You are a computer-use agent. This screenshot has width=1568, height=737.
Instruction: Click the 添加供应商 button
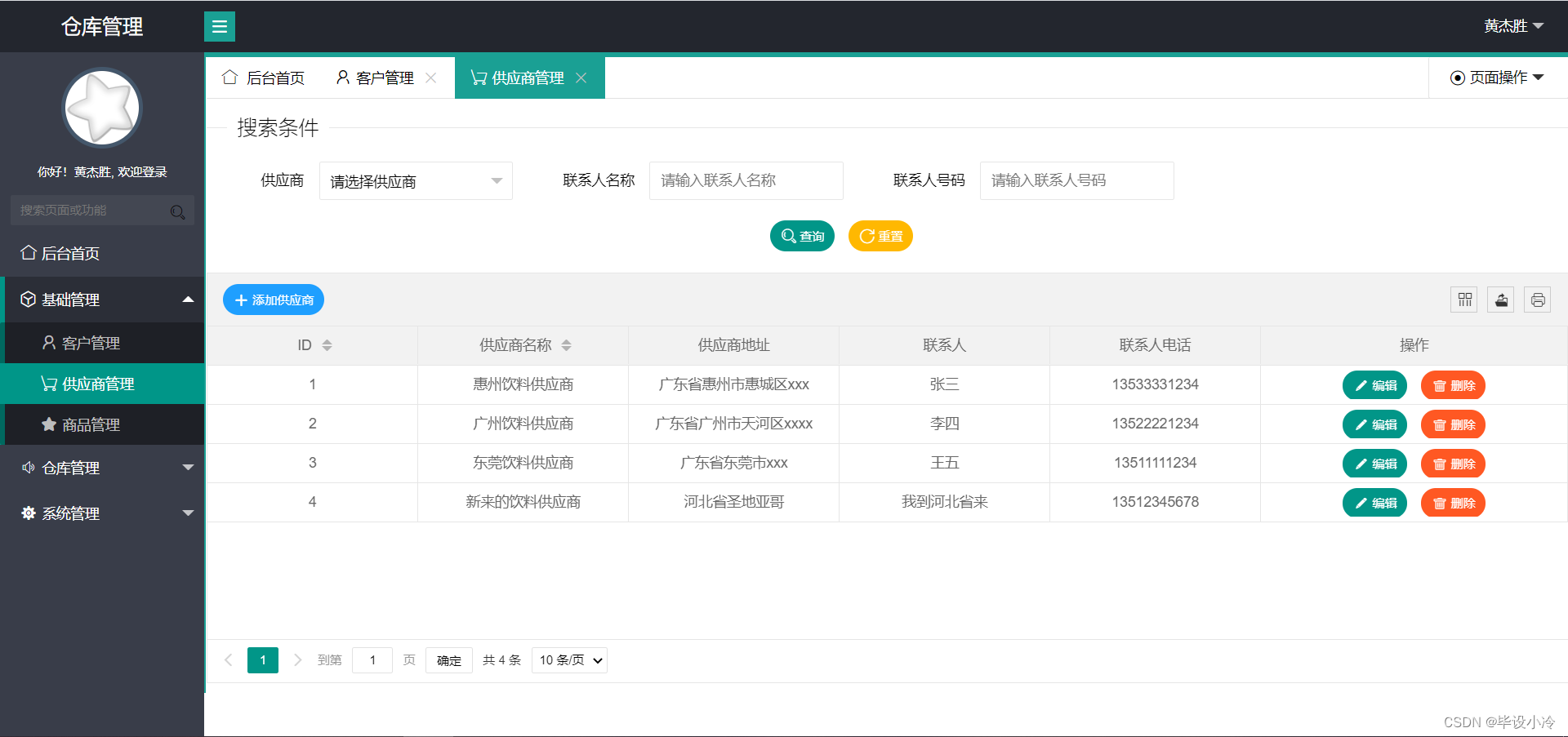point(273,300)
